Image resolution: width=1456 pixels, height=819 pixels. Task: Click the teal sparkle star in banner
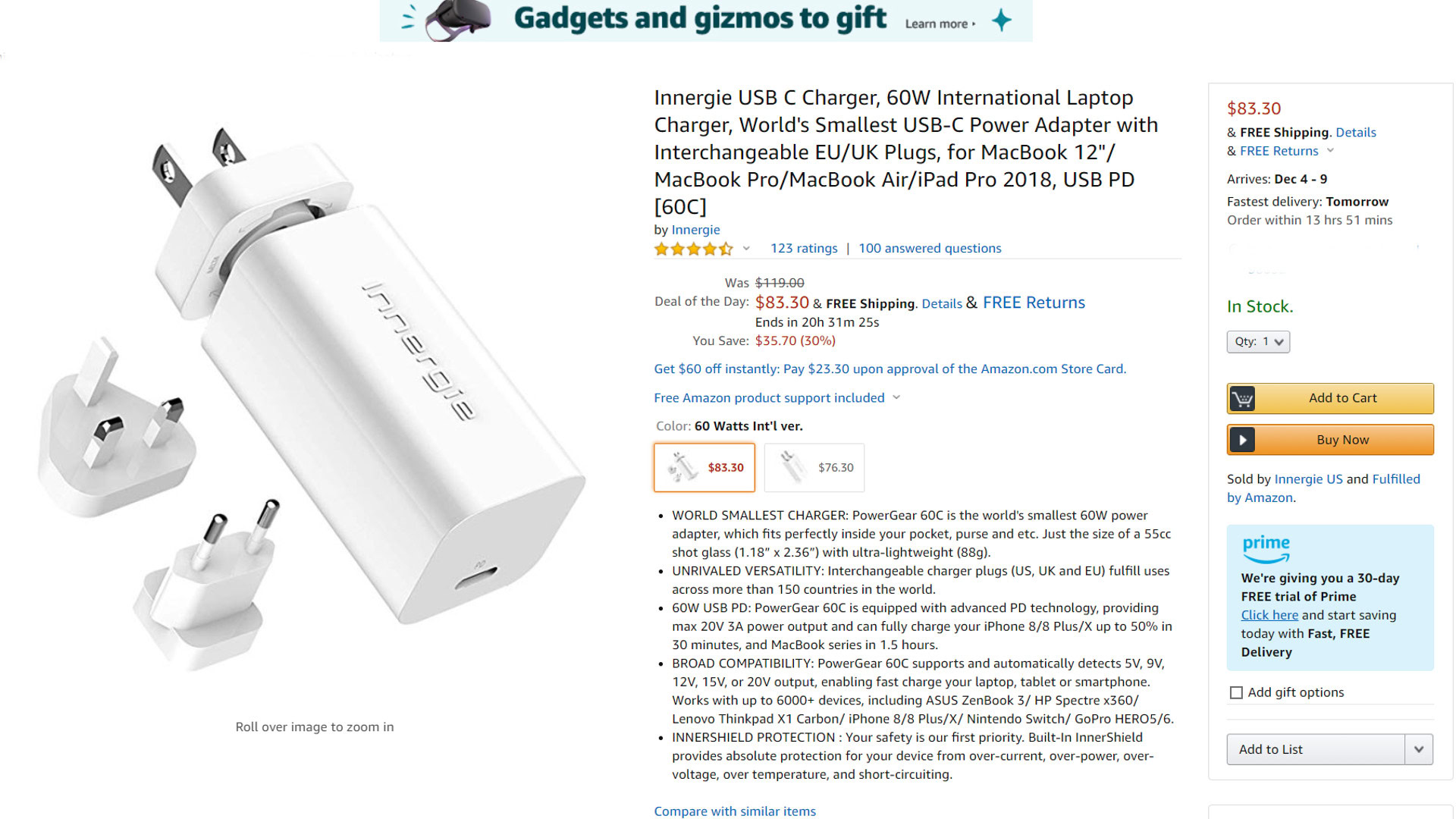[1001, 20]
